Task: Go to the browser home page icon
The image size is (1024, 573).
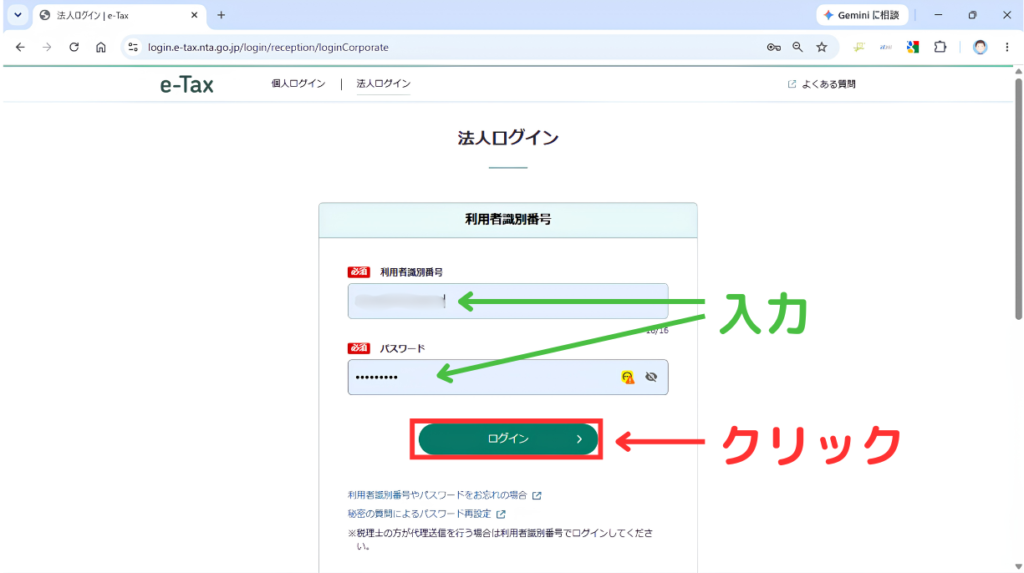Action: click(x=101, y=47)
